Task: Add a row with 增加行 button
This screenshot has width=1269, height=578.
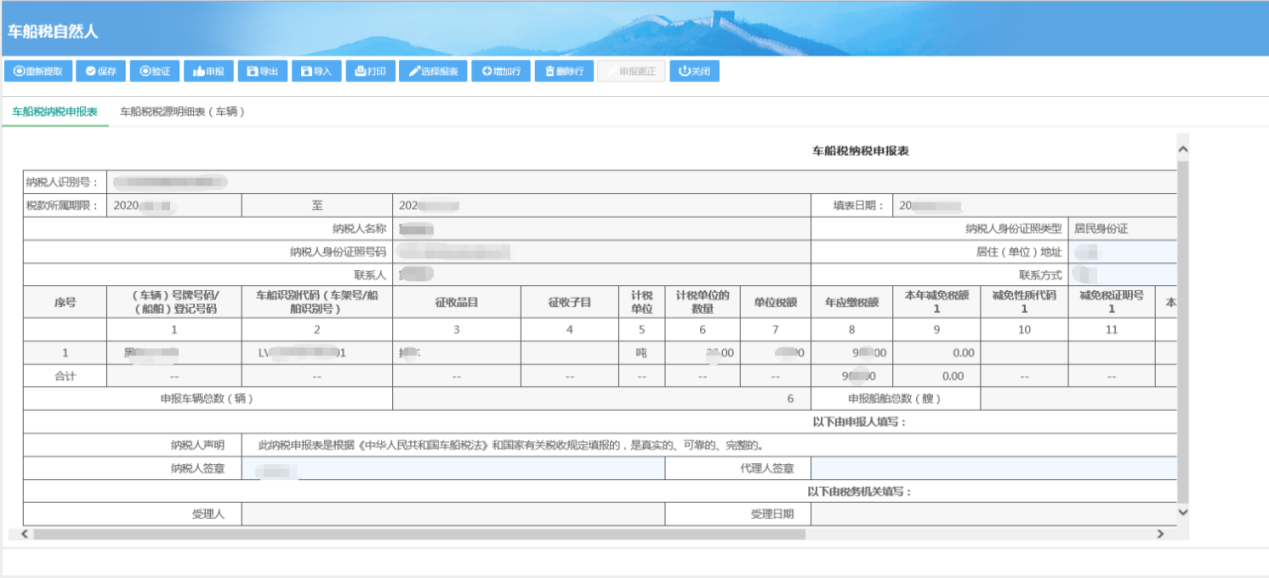Action: (x=500, y=71)
